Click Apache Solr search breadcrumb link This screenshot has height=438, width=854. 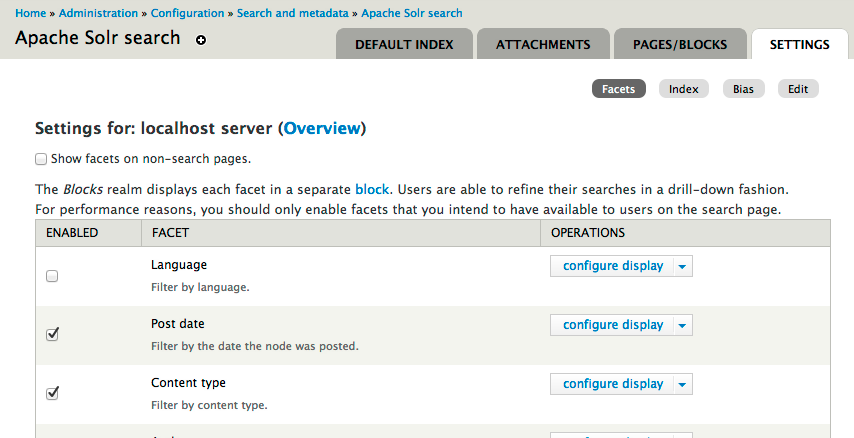[412, 13]
